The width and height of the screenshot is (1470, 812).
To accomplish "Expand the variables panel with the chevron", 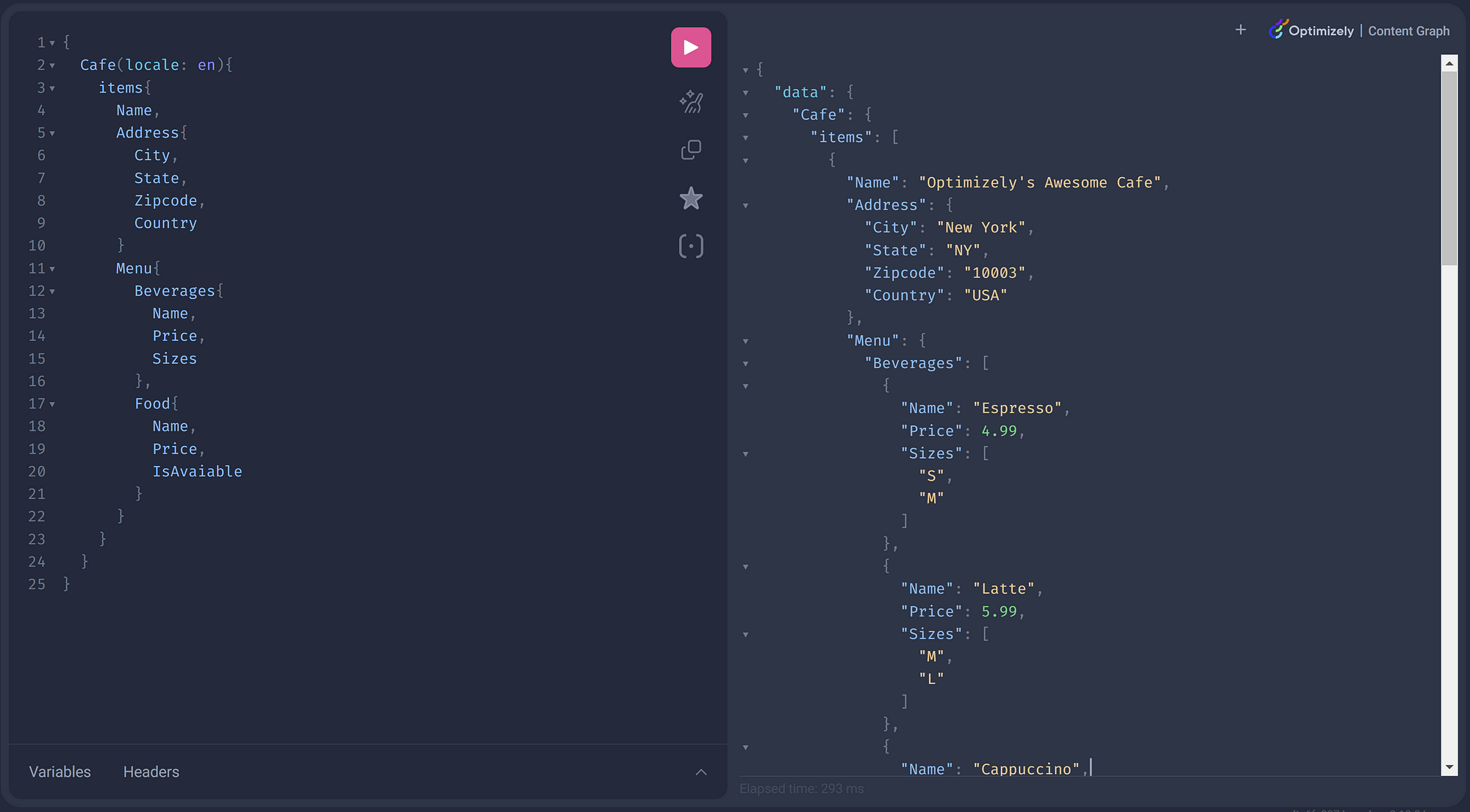I will [x=701, y=772].
